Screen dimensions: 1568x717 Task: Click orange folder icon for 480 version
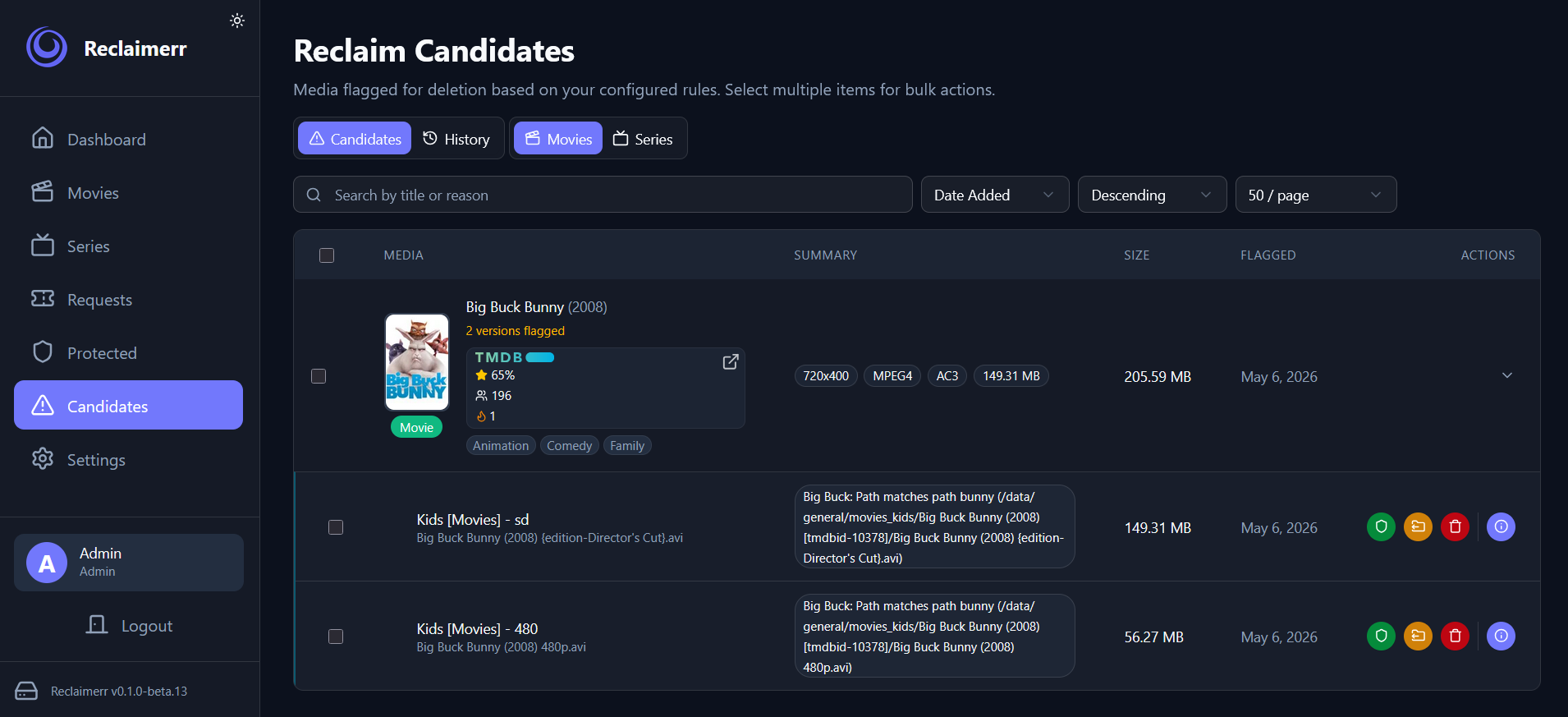(1418, 636)
